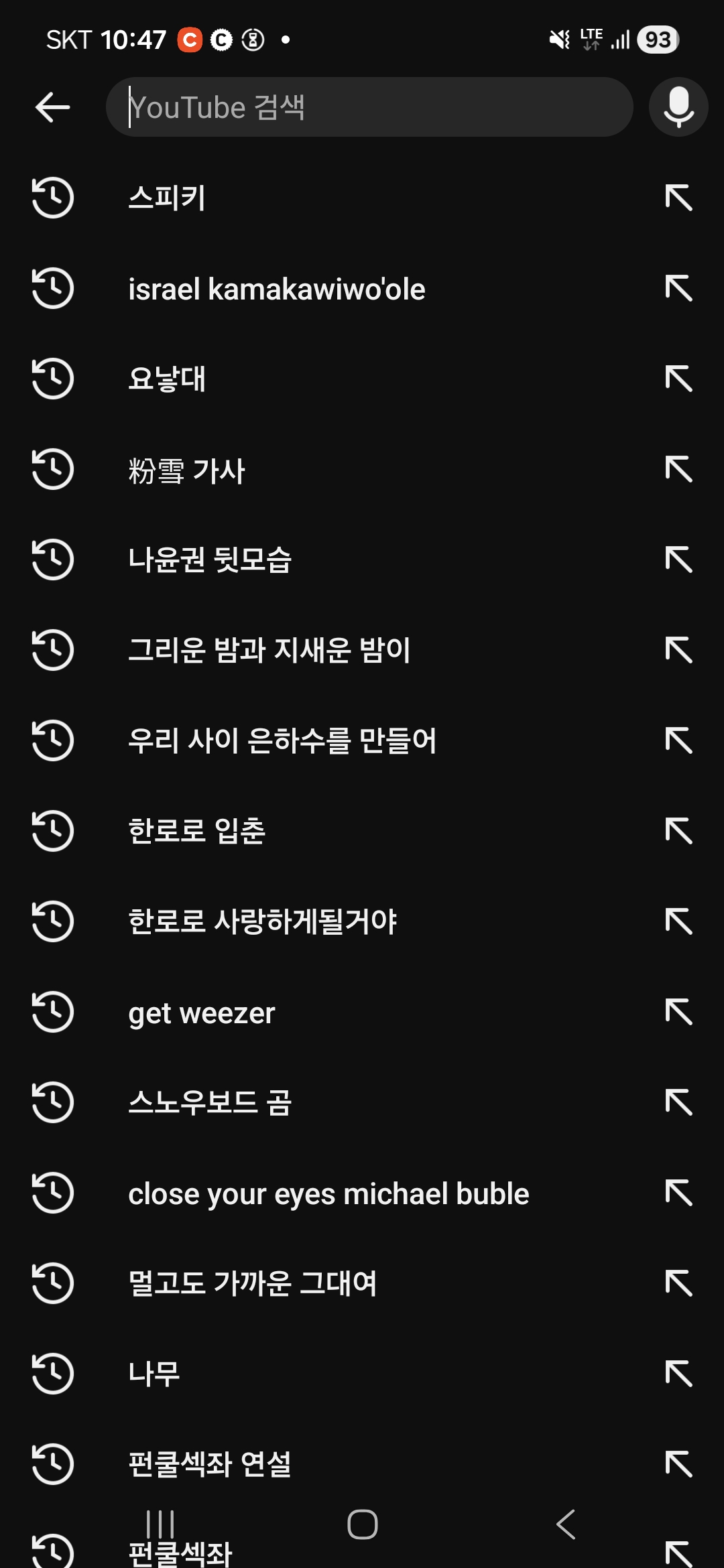Pick the '한로로 사랑하게될거야' search entry
The image size is (724, 1568).
coord(262,922)
